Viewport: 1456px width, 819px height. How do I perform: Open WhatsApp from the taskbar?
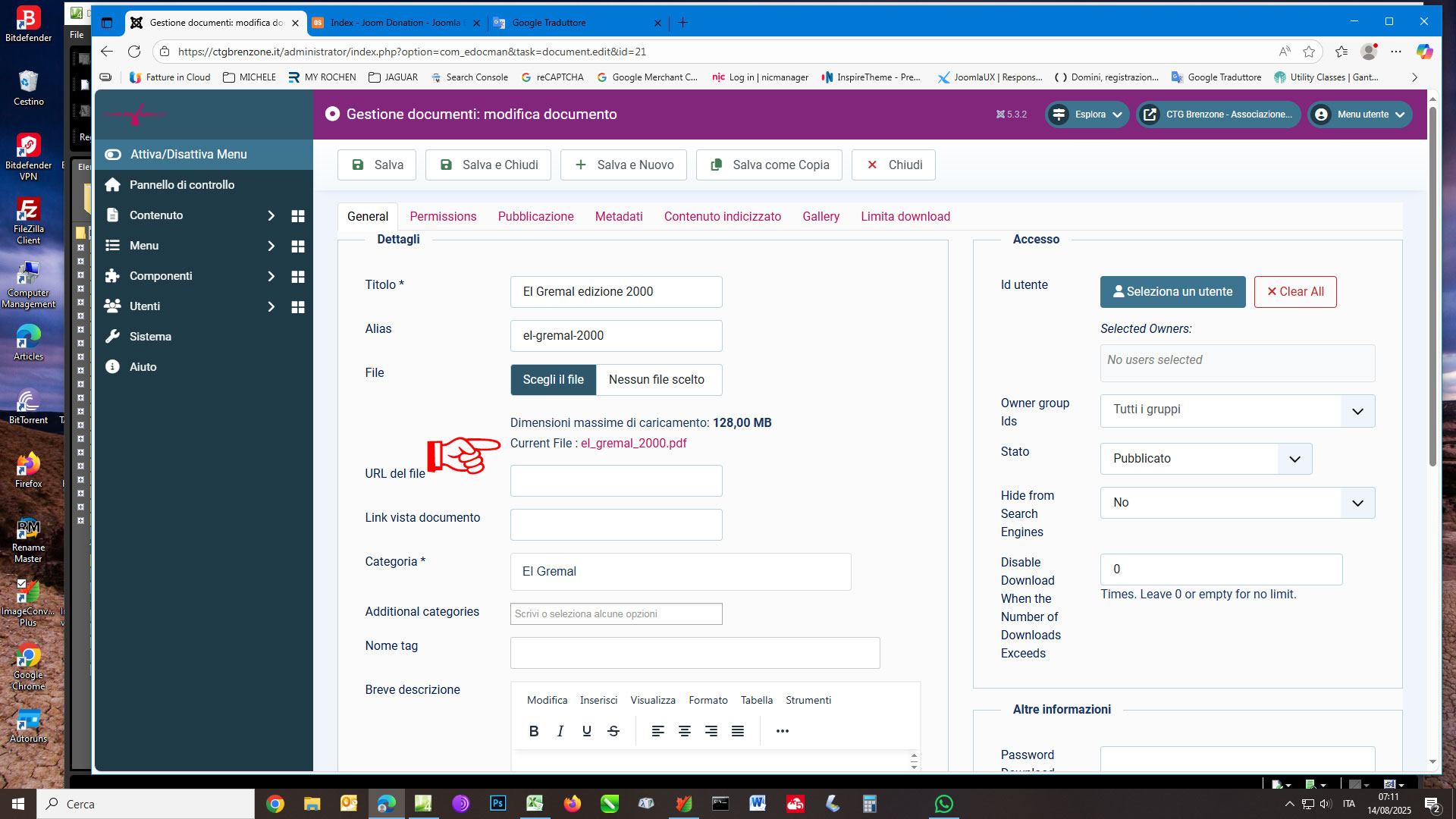click(x=944, y=804)
